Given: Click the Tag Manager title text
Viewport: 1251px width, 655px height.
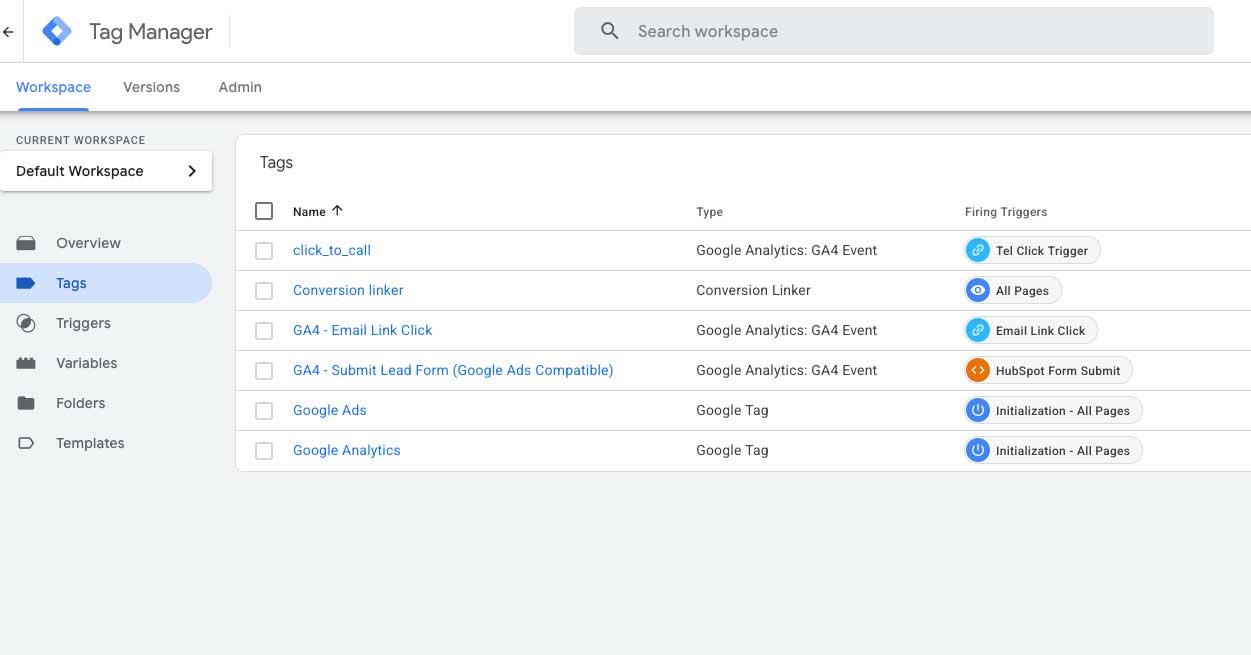Looking at the screenshot, I should [x=151, y=32].
